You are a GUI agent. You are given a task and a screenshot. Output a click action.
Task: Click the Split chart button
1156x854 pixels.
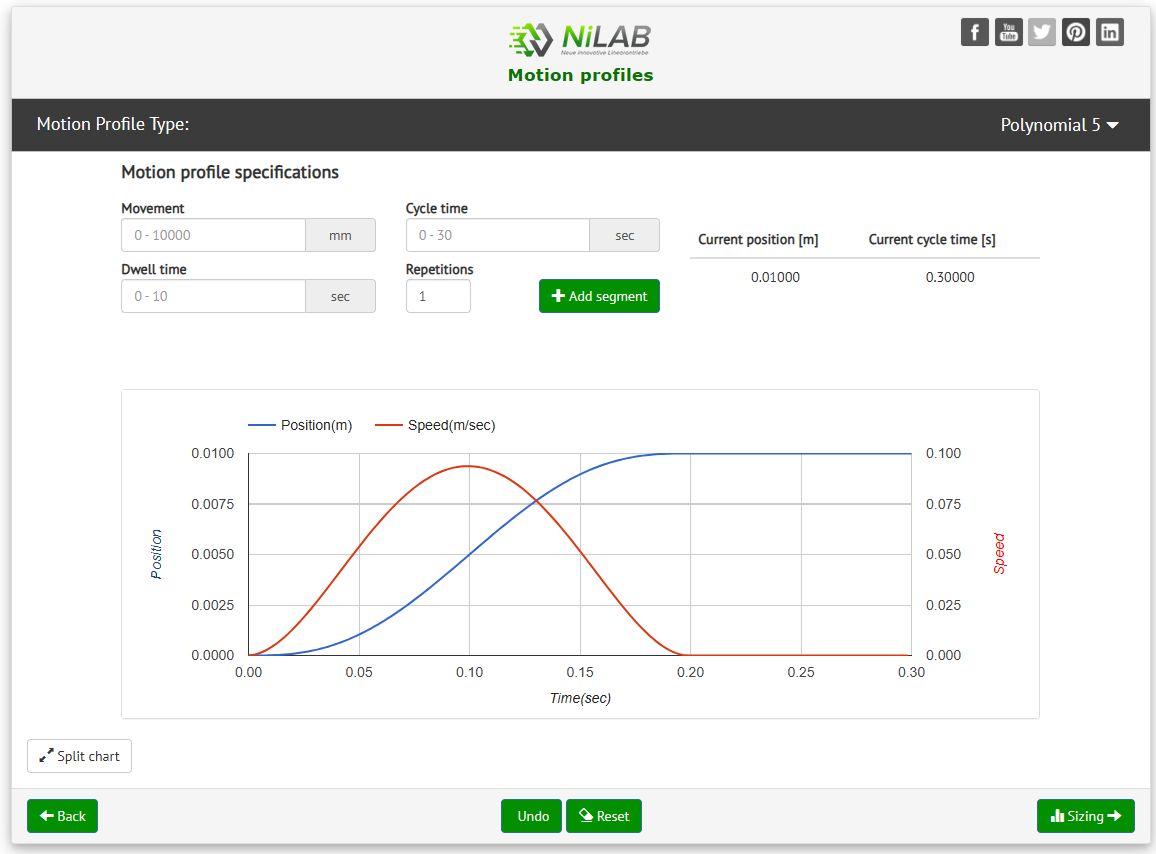(79, 756)
